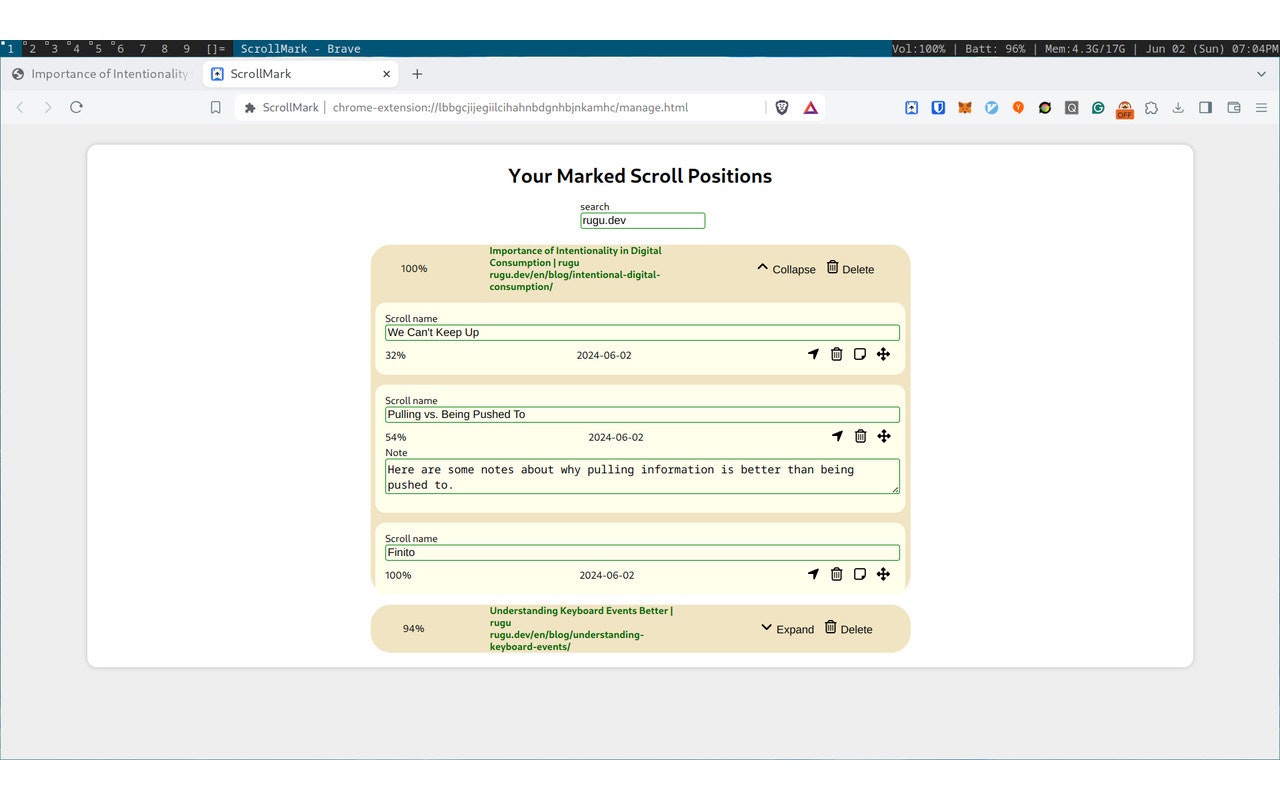Focus the search field containing rugu.dev

pos(642,220)
